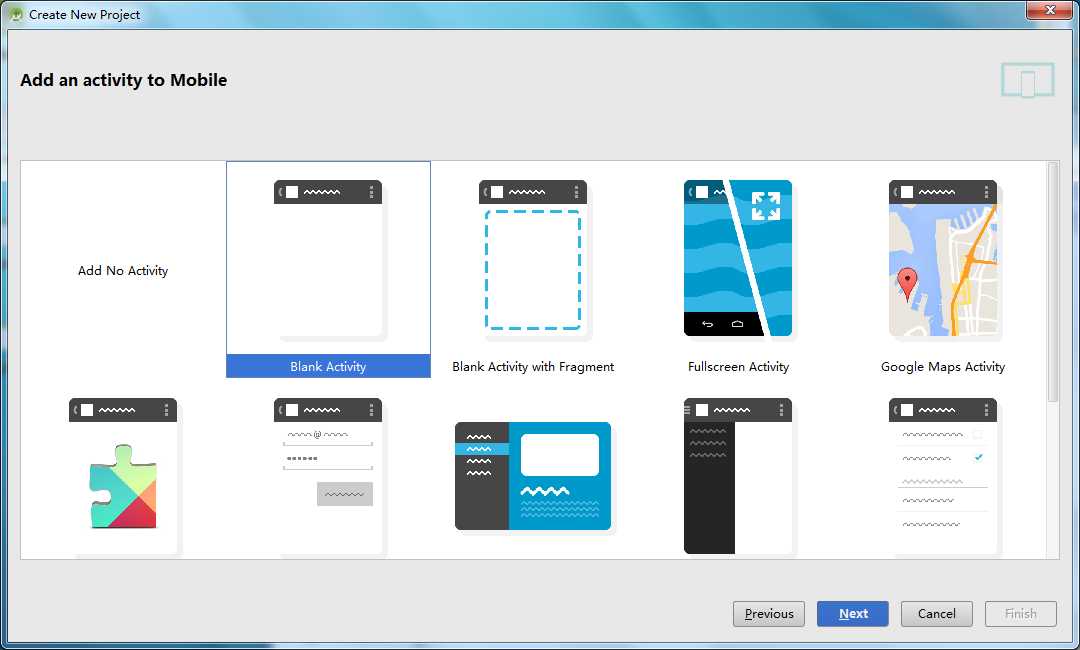Click the activity gallery vertical scrollbar

[1052, 282]
